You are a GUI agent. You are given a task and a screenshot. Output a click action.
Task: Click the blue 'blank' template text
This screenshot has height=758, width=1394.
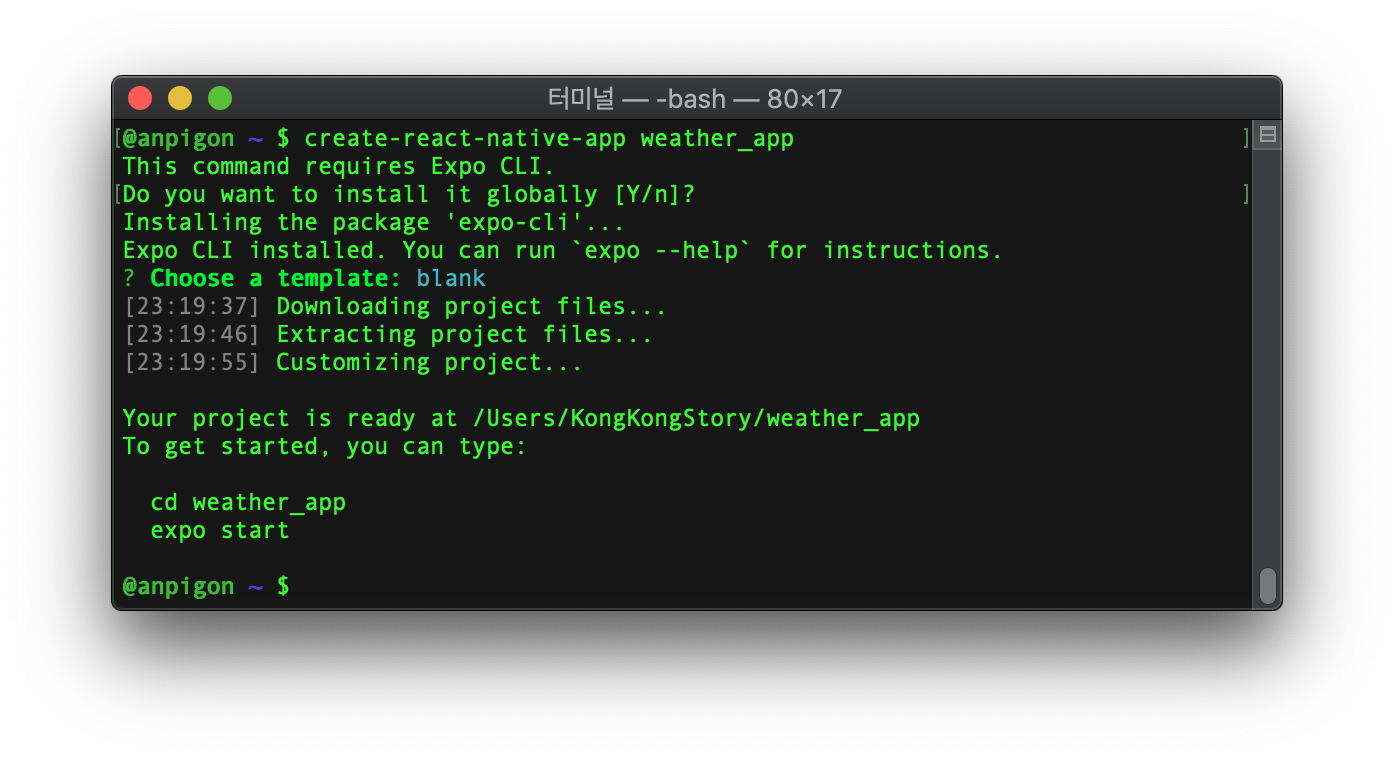pyautogui.click(x=451, y=279)
